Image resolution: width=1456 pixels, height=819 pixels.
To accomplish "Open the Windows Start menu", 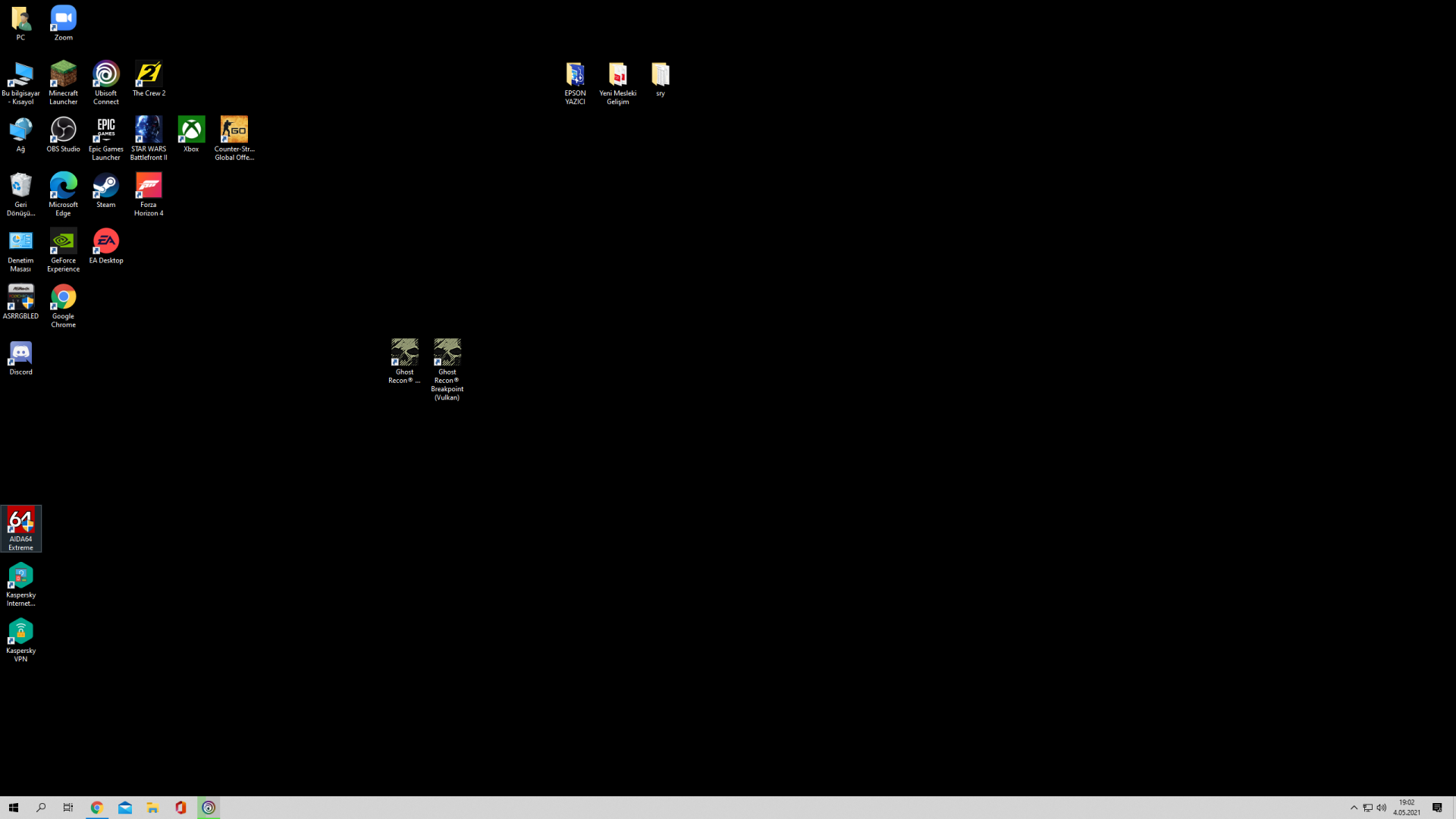I will pos(13,808).
